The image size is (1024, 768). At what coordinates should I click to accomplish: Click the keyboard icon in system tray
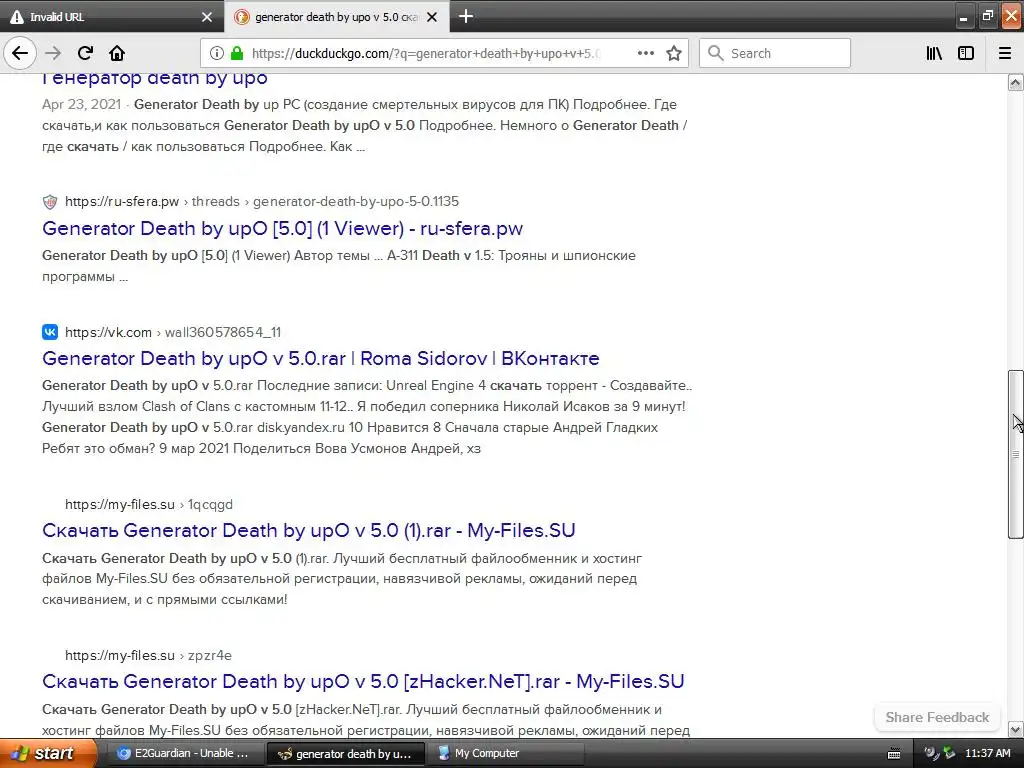coord(894,754)
